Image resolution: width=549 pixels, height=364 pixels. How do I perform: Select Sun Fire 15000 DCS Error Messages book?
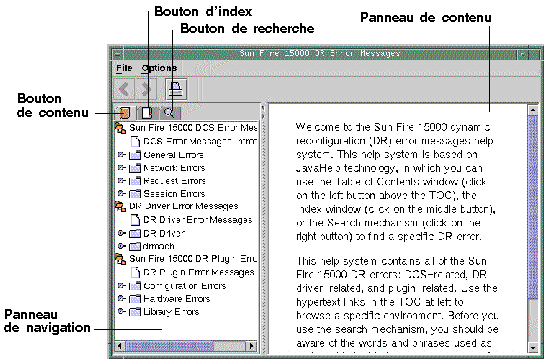tap(193, 128)
